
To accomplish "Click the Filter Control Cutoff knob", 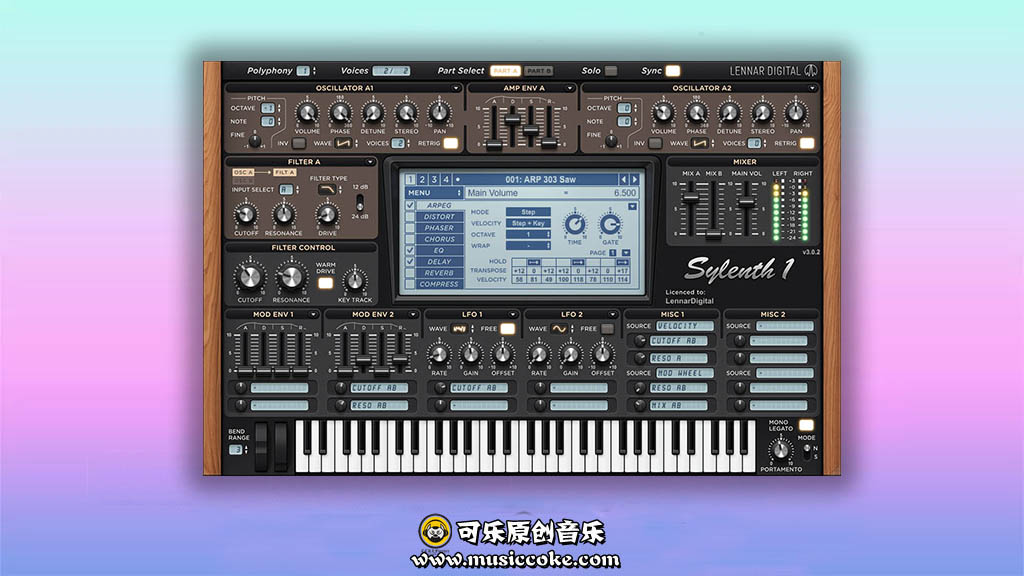I will click(x=249, y=278).
